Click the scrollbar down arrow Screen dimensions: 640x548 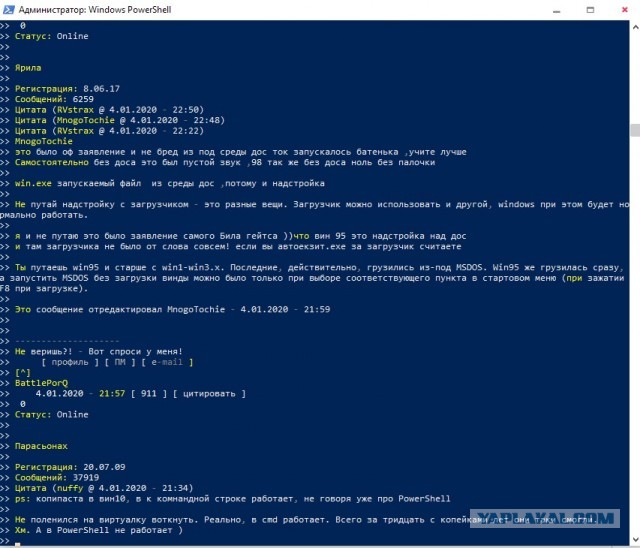635,538
